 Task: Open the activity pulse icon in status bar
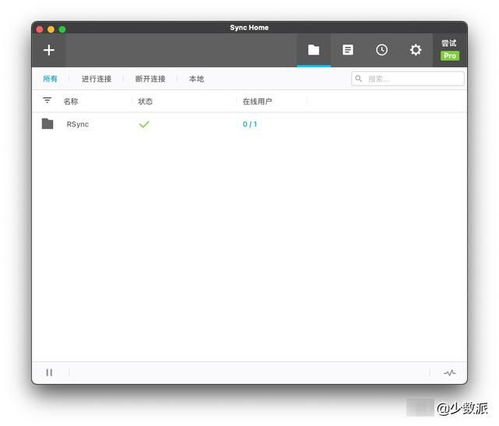pyautogui.click(x=450, y=372)
